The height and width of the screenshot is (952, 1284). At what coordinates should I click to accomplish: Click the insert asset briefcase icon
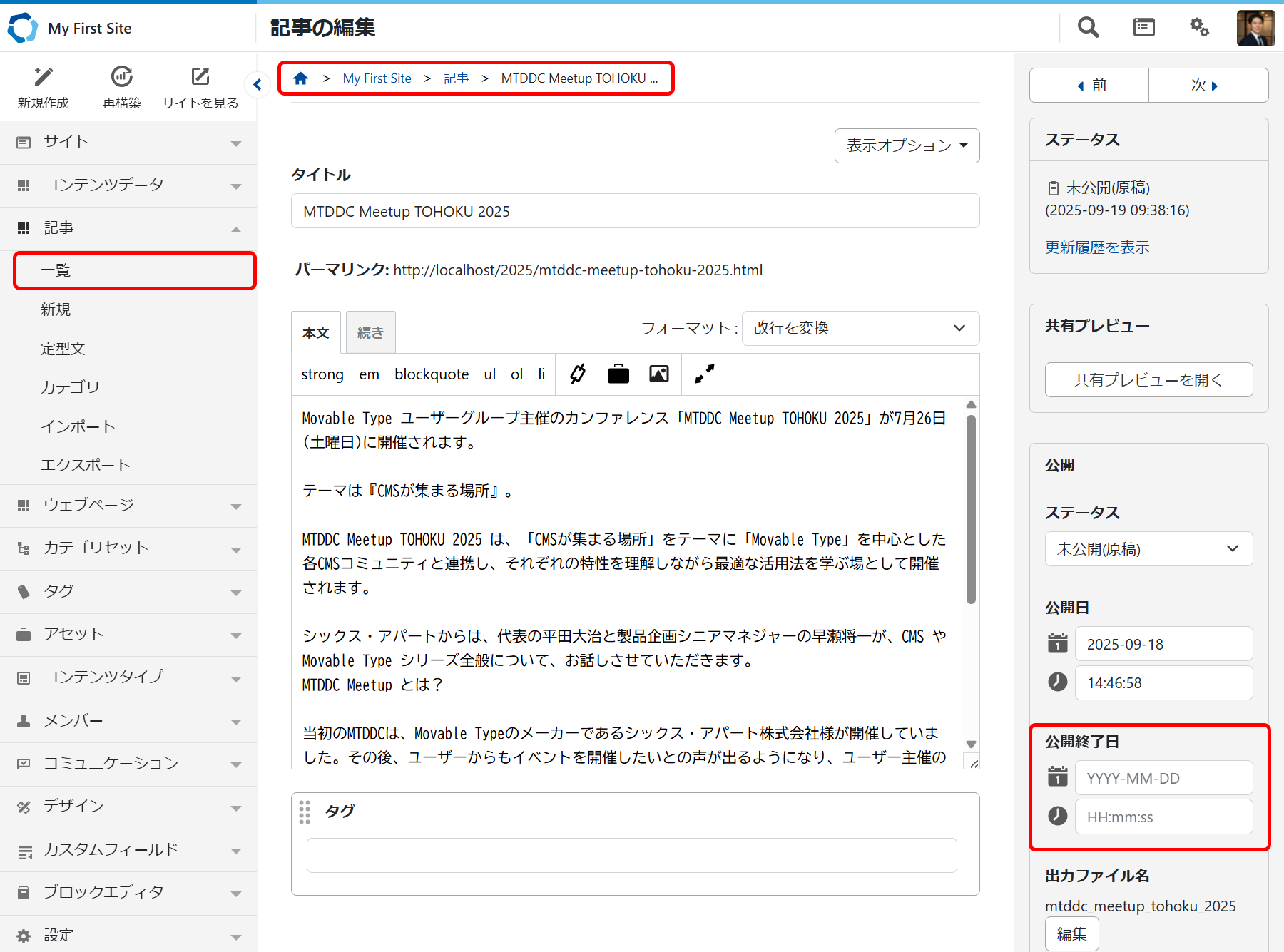point(618,374)
